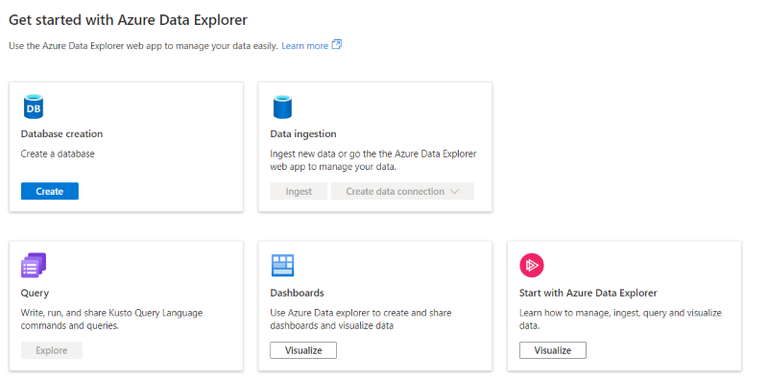The height and width of the screenshot is (380, 768).
Task: Click the 'Learn how to manage, ingest' description
Action: [x=620, y=319]
